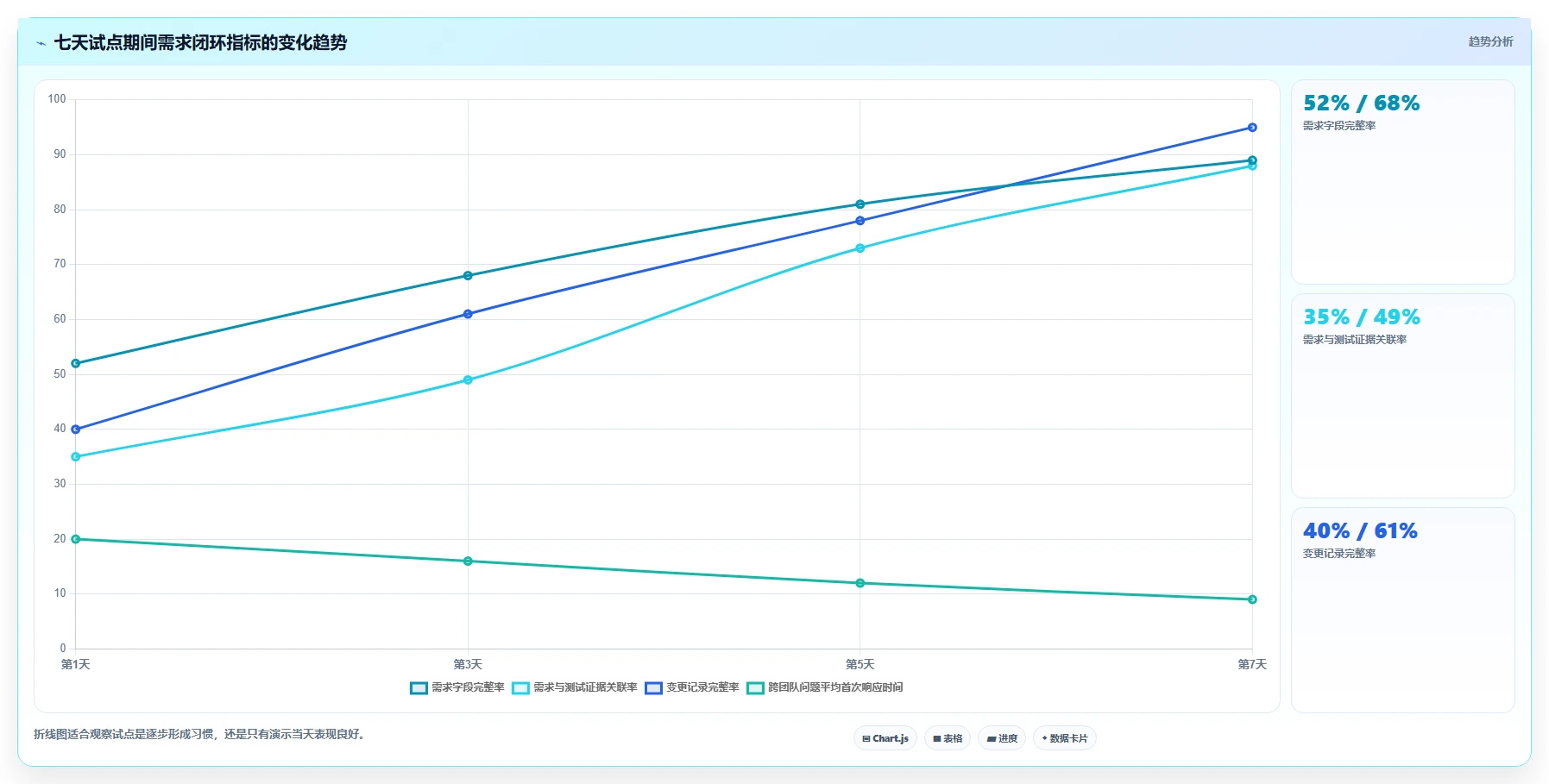The height and width of the screenshot is (784, 1549).
Task: Click the 100 y-axis label
Action: point(57,99)
